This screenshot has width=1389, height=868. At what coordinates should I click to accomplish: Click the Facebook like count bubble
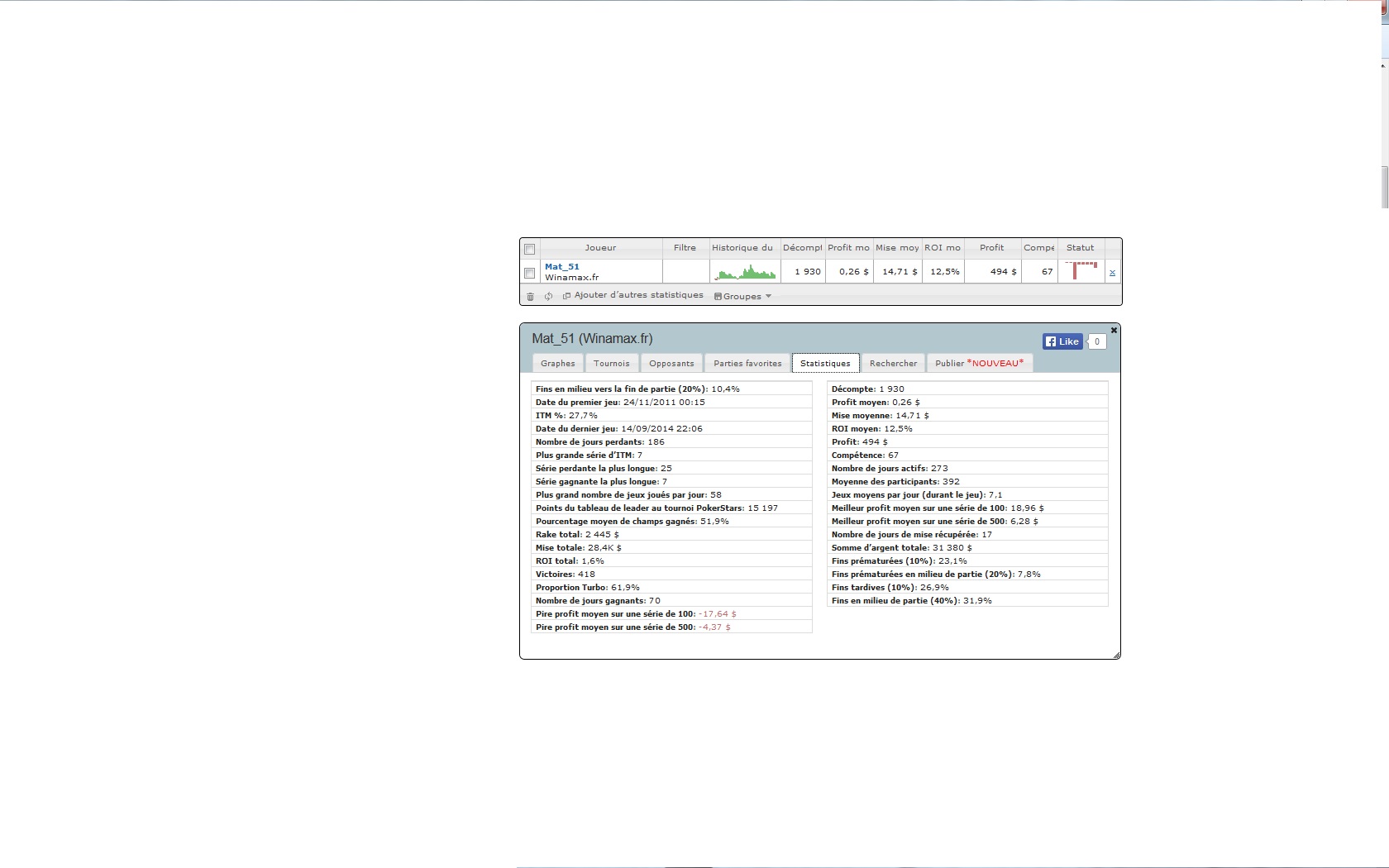(x=1097, y=341)
